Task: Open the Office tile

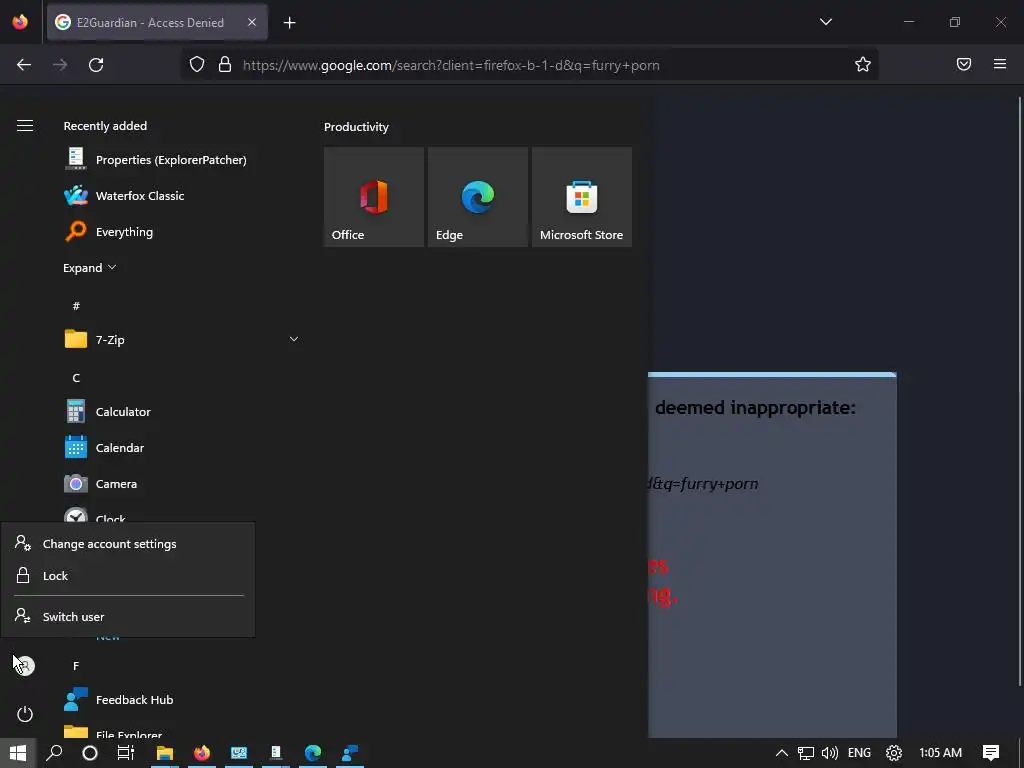Action: click(x=374, y=197)
